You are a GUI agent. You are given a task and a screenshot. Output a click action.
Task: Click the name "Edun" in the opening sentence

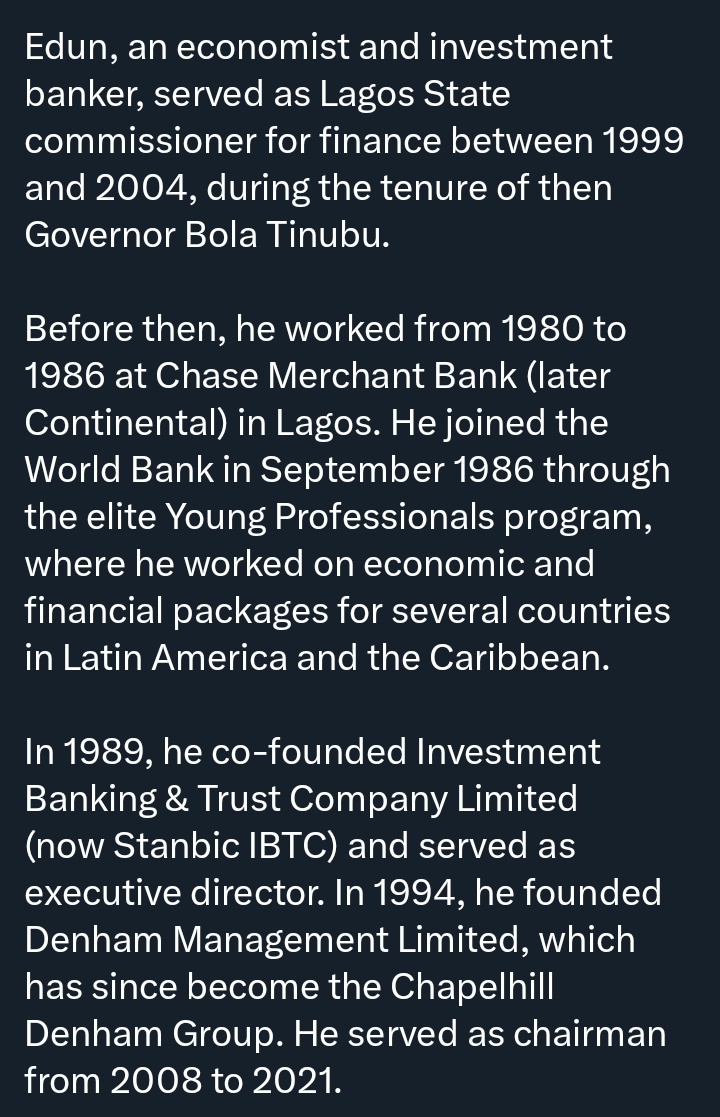62,47
